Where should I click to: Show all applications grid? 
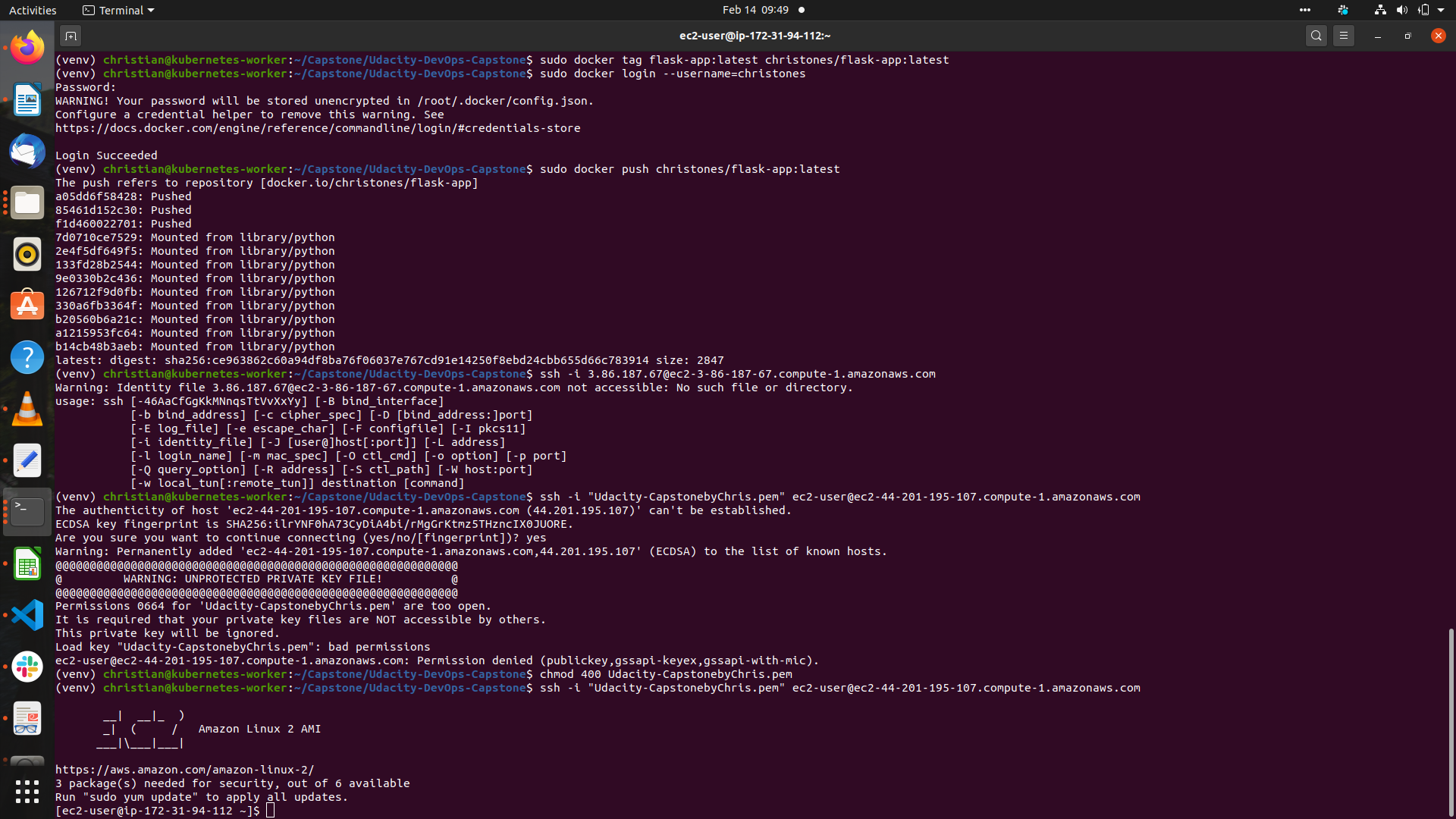pos(27,792)
